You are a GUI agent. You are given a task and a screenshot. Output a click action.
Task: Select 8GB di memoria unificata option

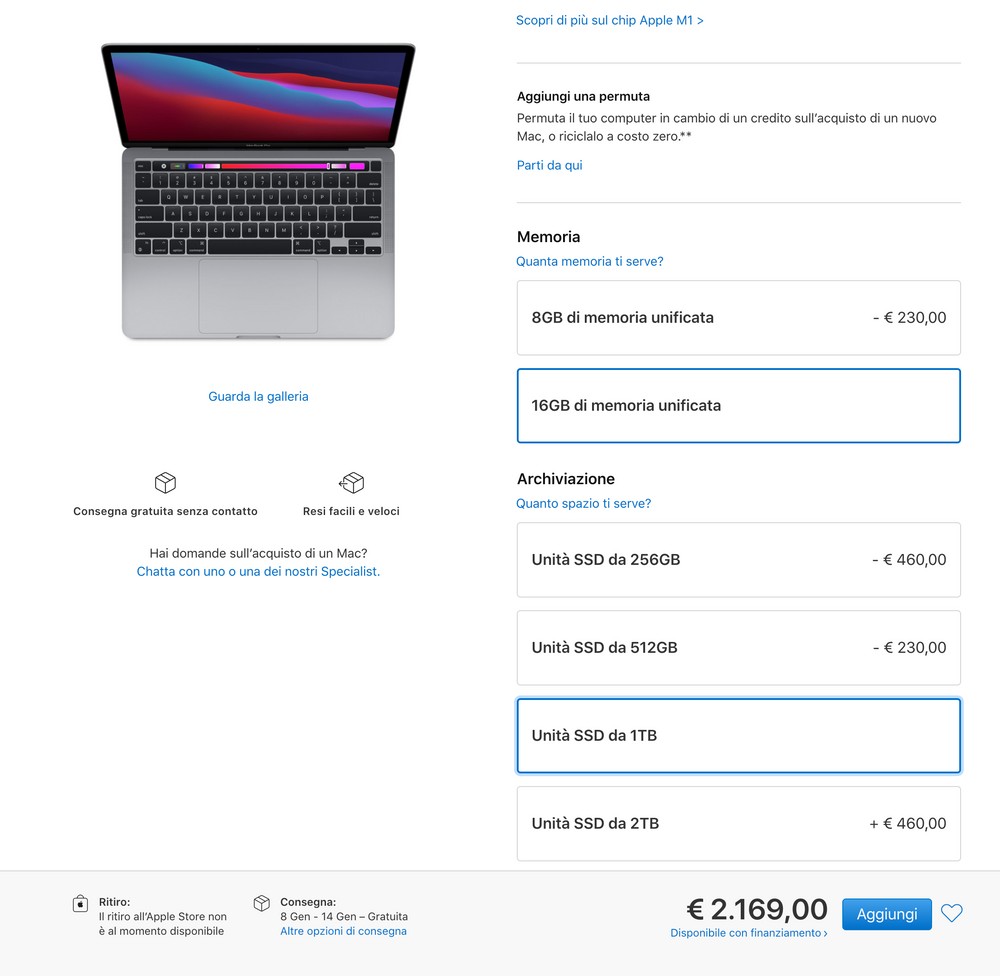pos(739,318)
